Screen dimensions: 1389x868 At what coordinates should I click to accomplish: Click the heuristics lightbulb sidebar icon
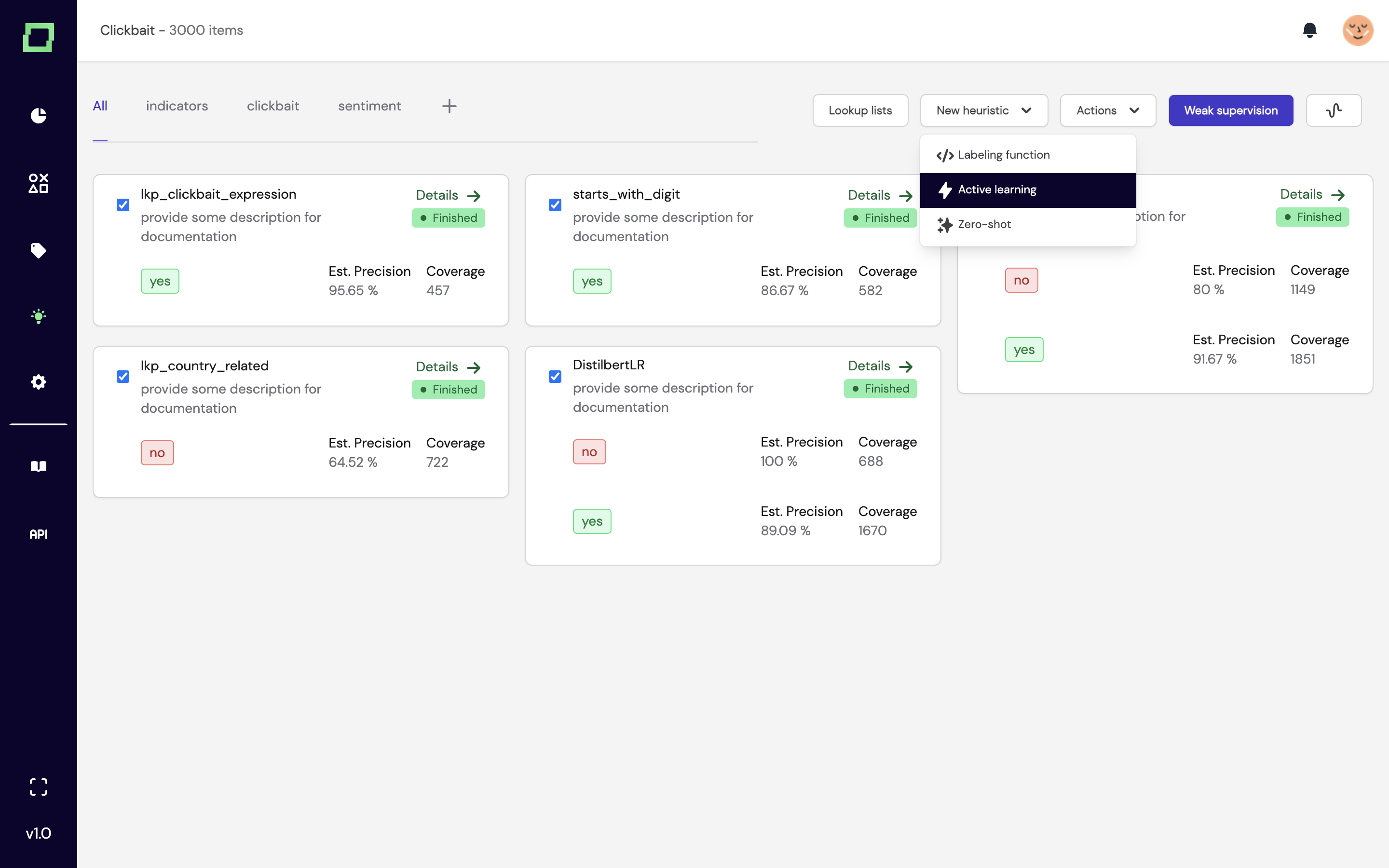pos(39,316)
